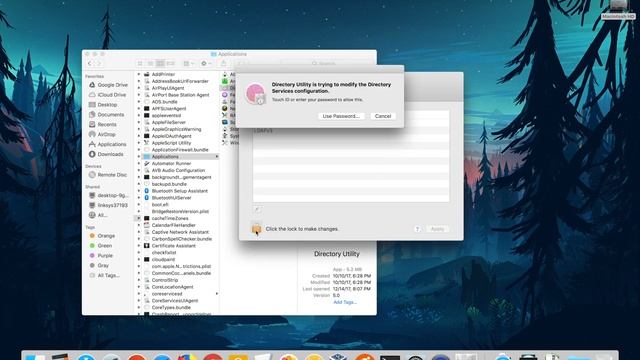Select the LDAPv3 row in services list

351,131
